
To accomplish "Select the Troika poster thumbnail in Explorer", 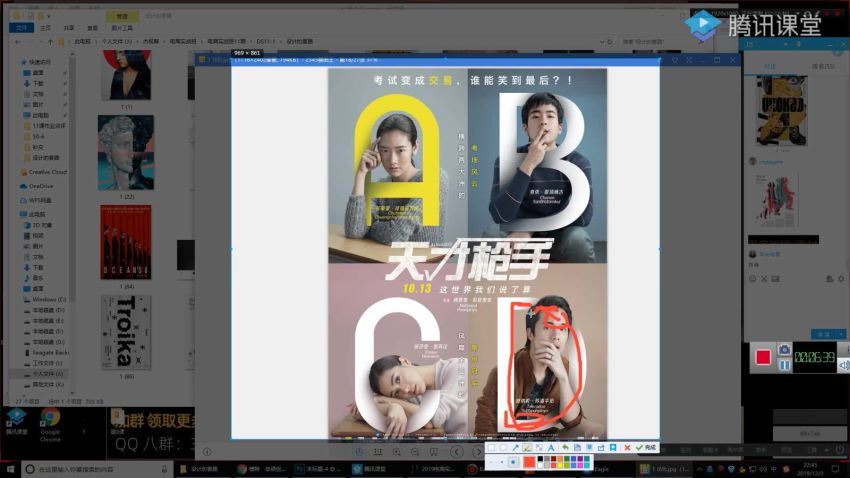I will [x=126, y=332].
